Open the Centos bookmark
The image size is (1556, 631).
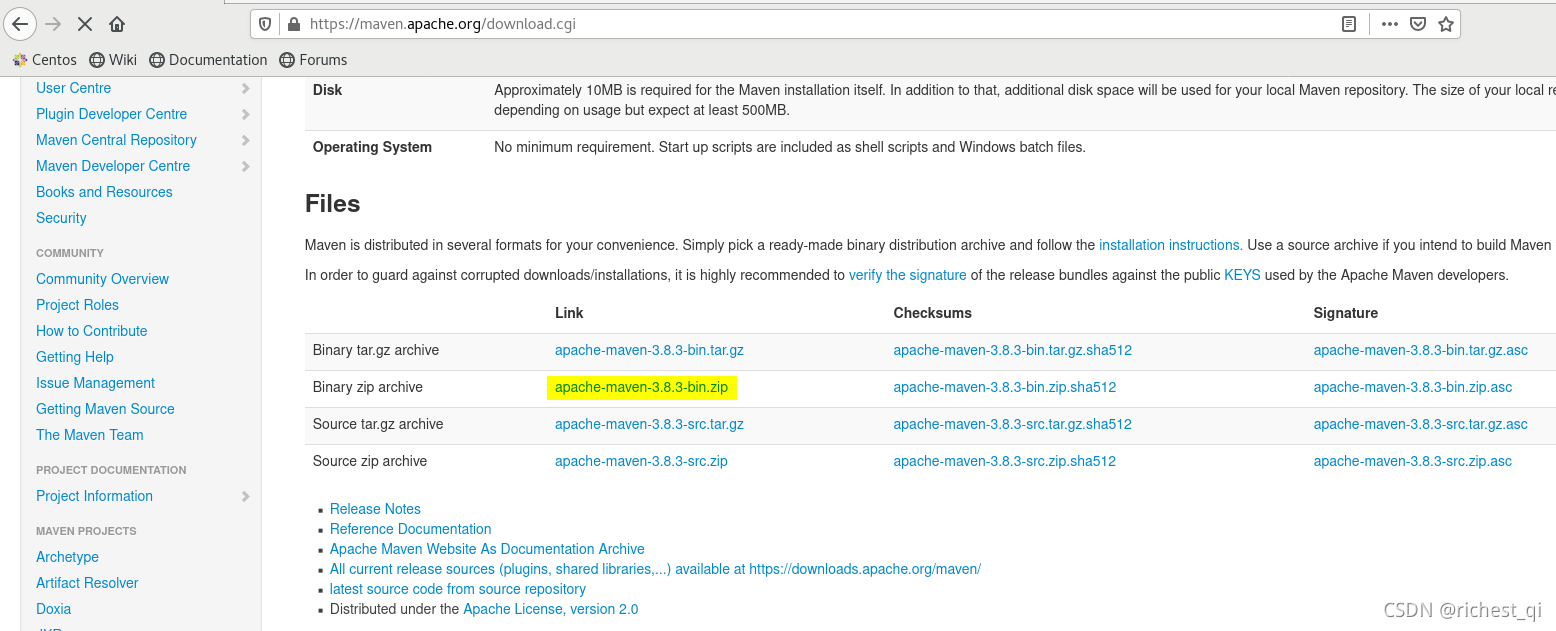click(x=45, y=60)
